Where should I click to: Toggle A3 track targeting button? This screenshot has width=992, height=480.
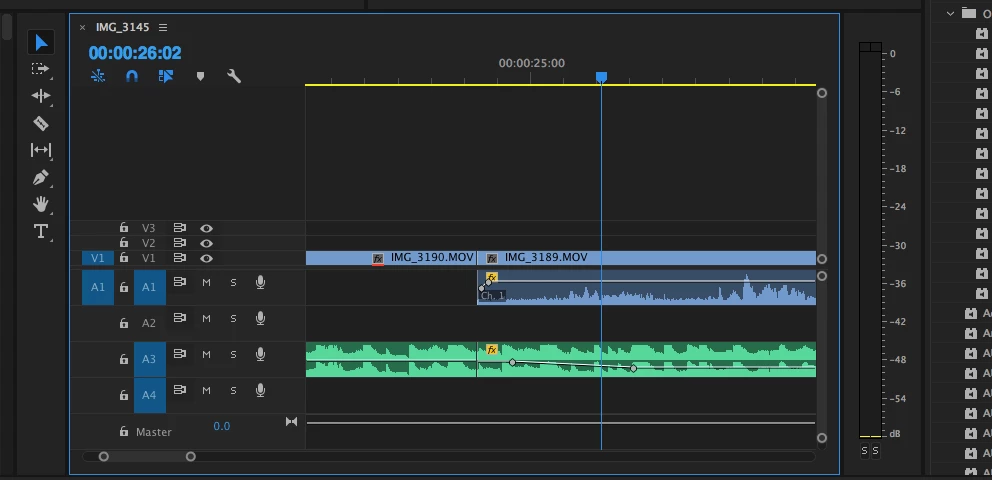click(149, 359)
